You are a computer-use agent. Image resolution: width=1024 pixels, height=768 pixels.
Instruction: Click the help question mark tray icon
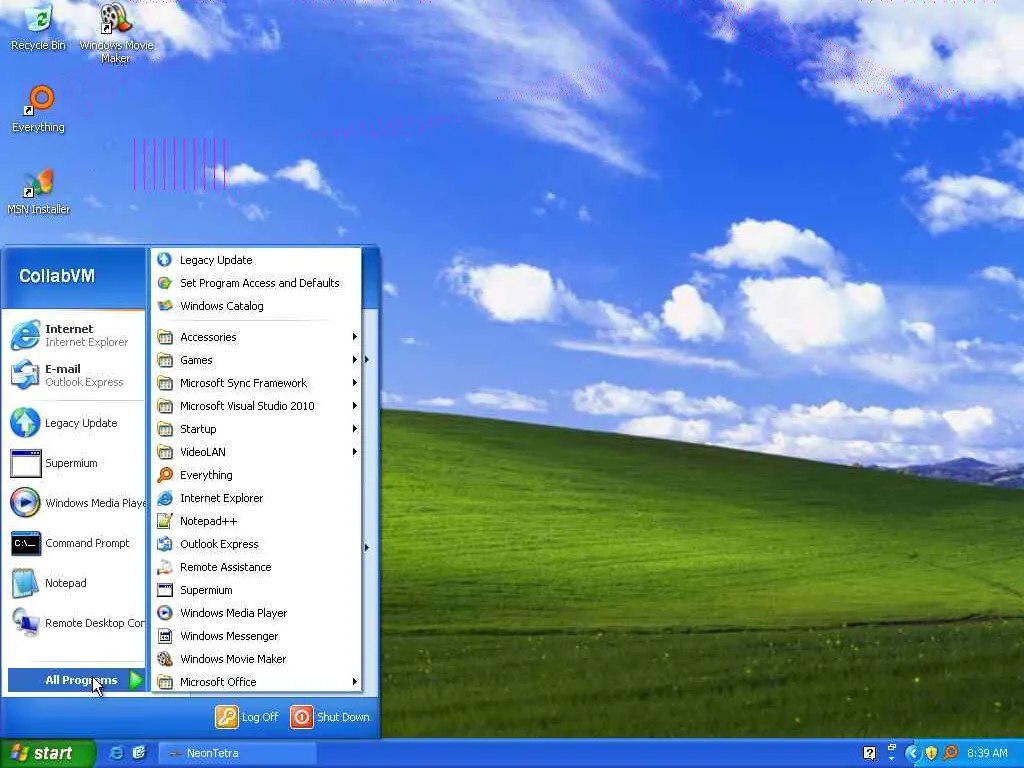pos(869,753)
